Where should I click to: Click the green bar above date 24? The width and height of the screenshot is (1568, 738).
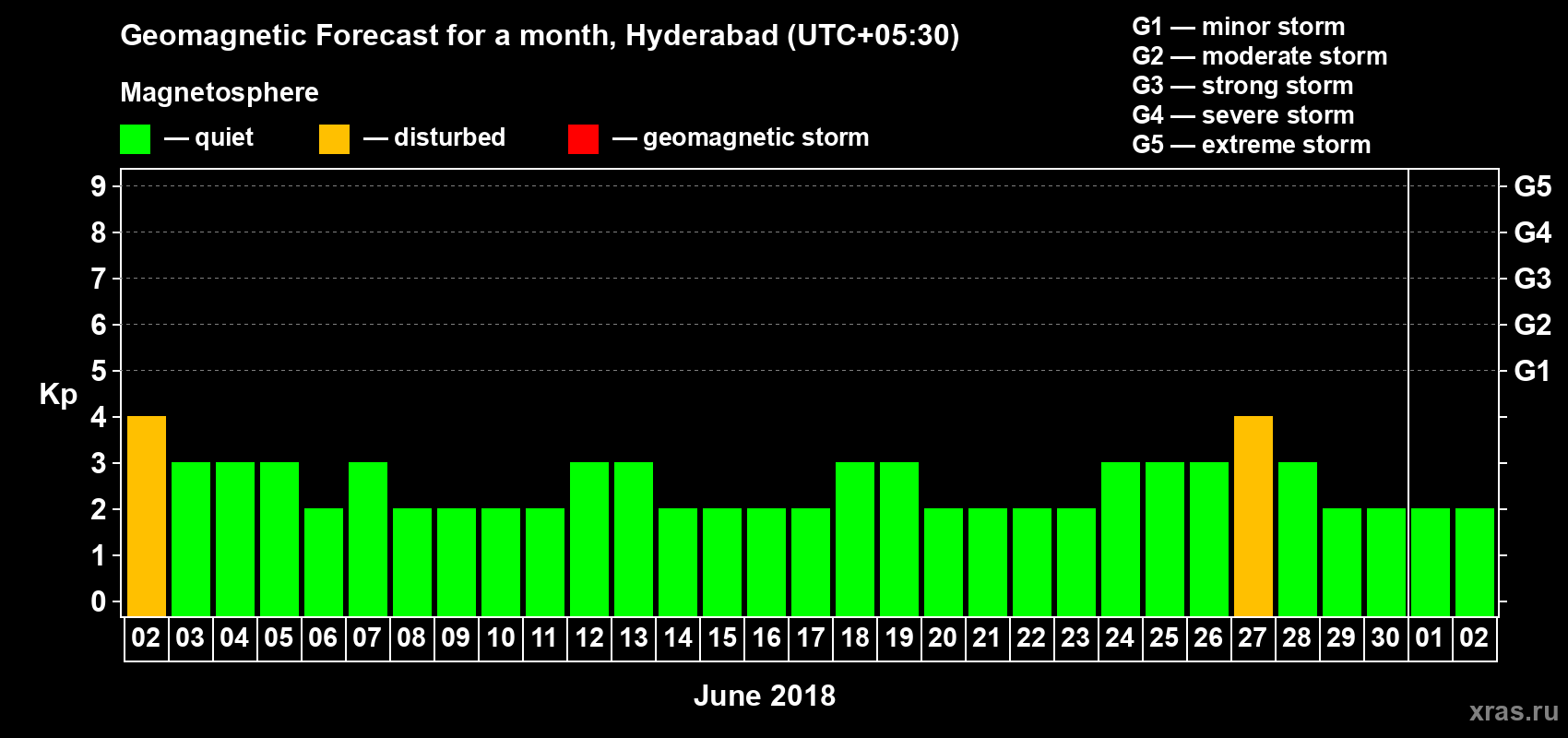point(1121,539)
